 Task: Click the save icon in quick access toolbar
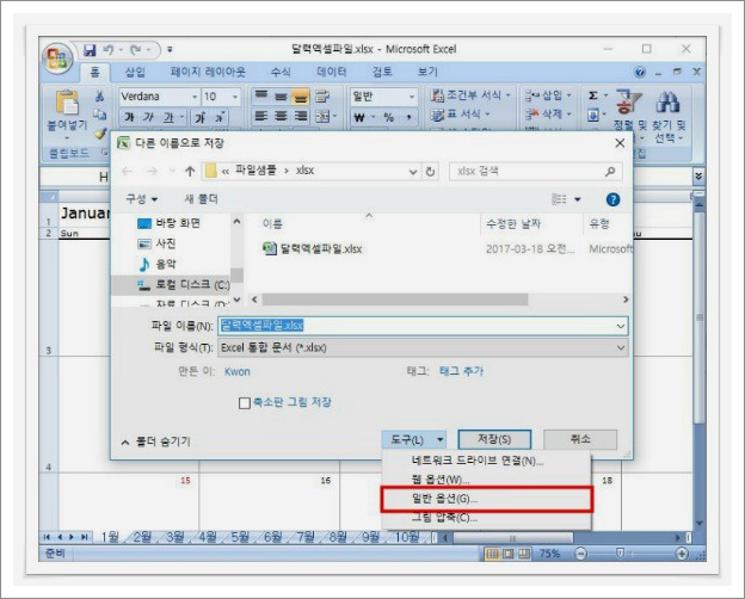(89, 49)
